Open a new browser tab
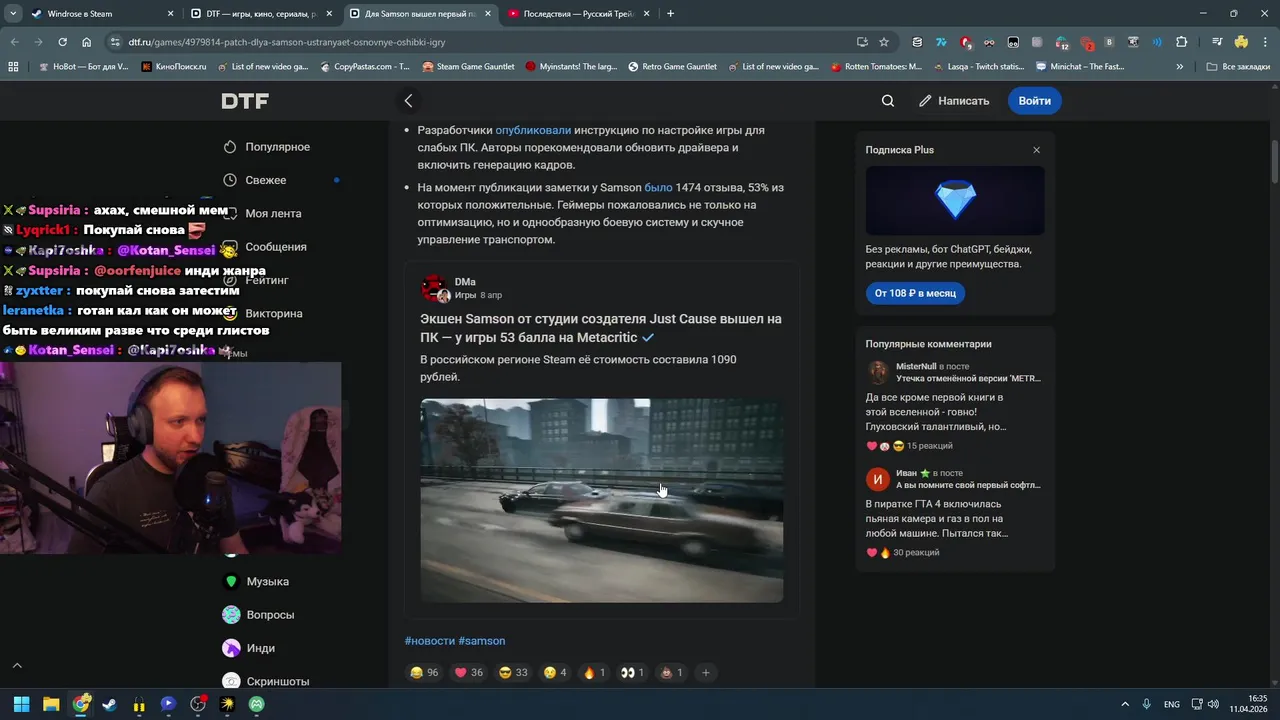The width and height of the screenshot is (1280, 720). point(670,14)
